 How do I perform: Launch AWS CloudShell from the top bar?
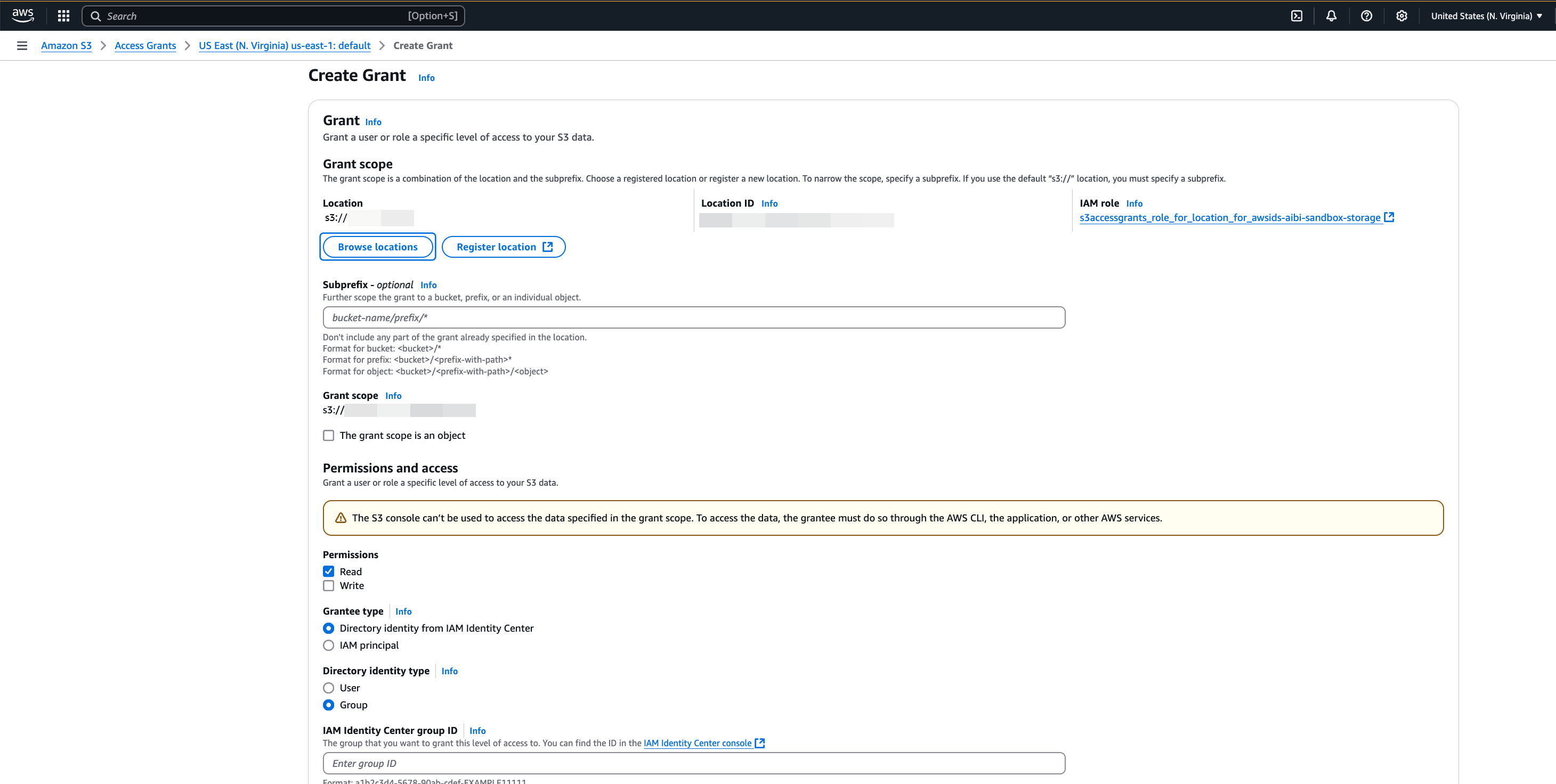tap(1296, 15)
